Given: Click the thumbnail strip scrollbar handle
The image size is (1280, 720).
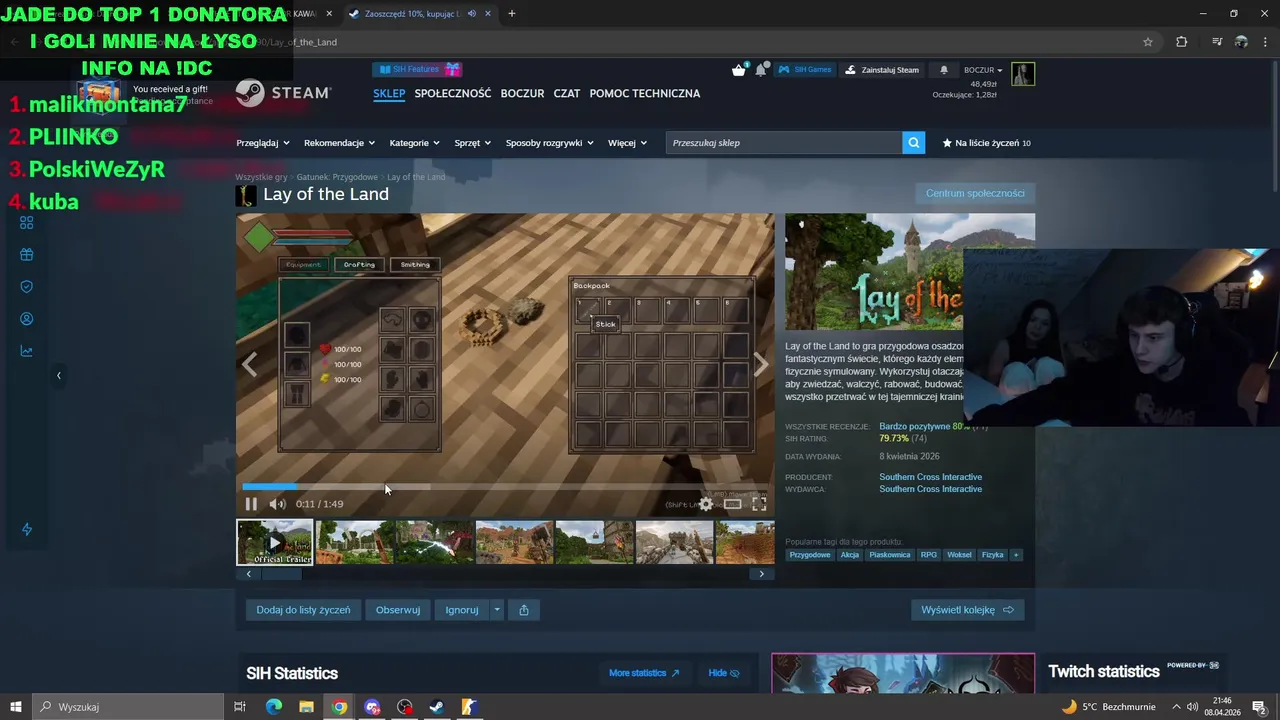Looking at the screenshot, I should click(x=281, y=574).
